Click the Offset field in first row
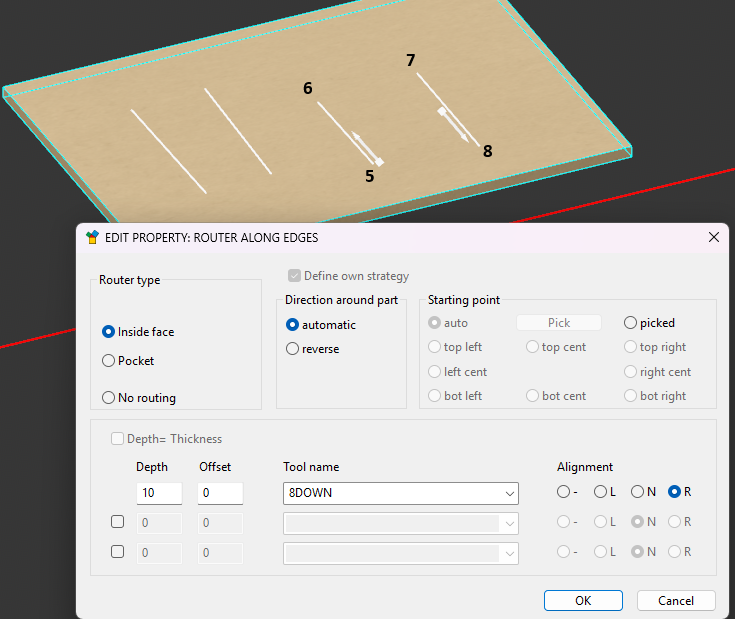This screenshot has width=735, height=619. pos(220,493)
